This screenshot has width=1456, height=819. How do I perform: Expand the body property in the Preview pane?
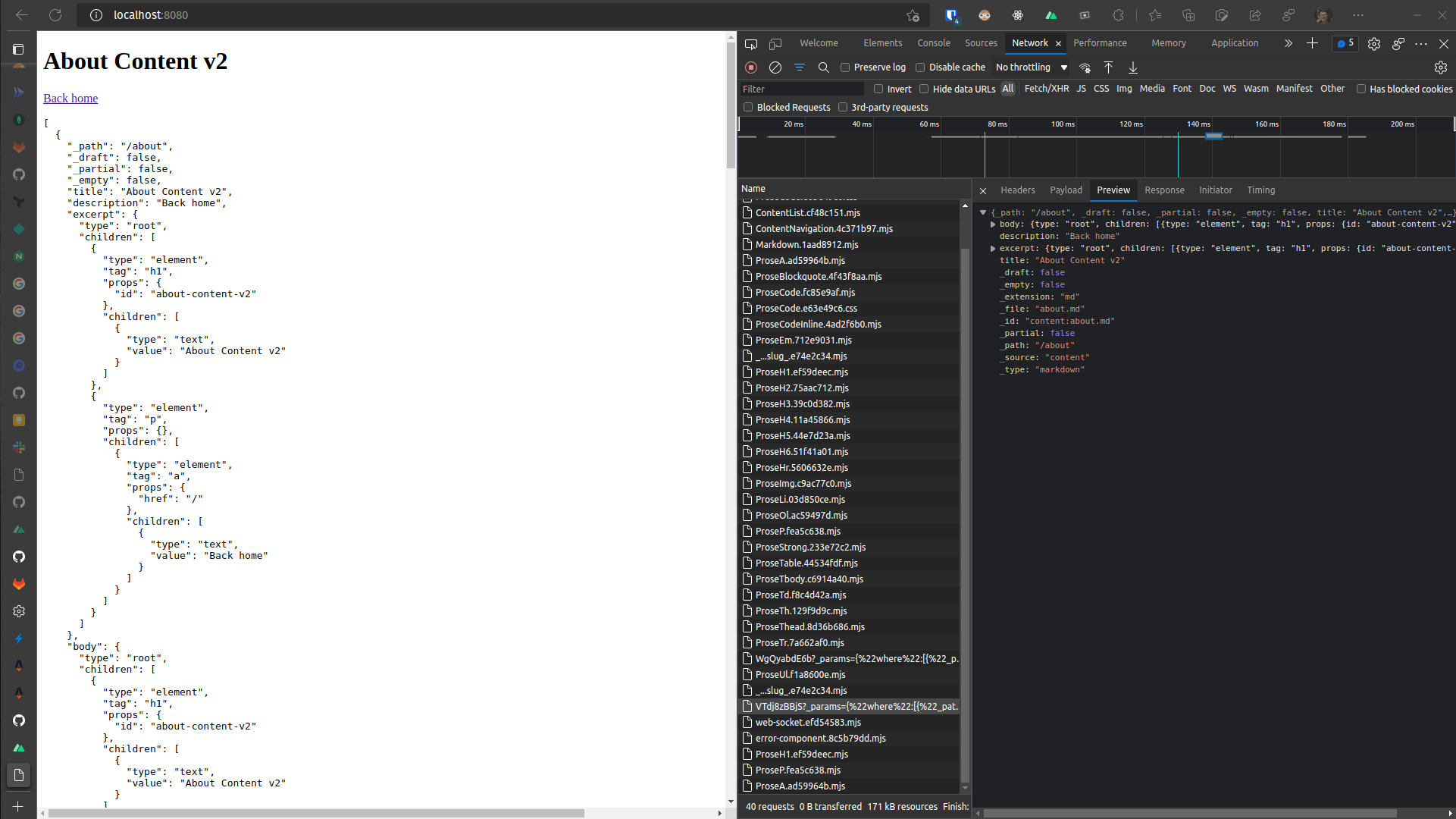point(994,224)
